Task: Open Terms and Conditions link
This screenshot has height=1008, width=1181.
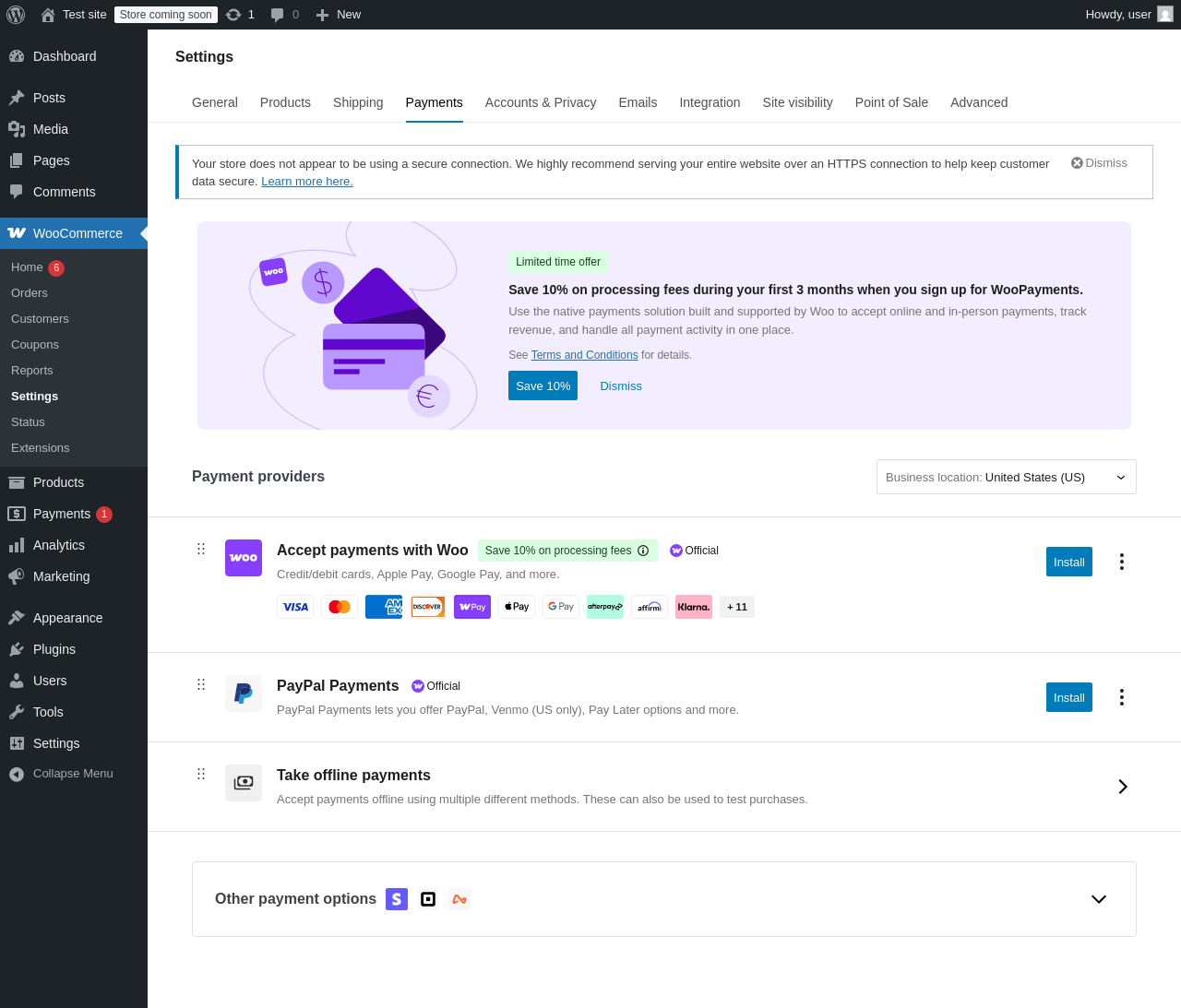Action: [x=585, y=355]
